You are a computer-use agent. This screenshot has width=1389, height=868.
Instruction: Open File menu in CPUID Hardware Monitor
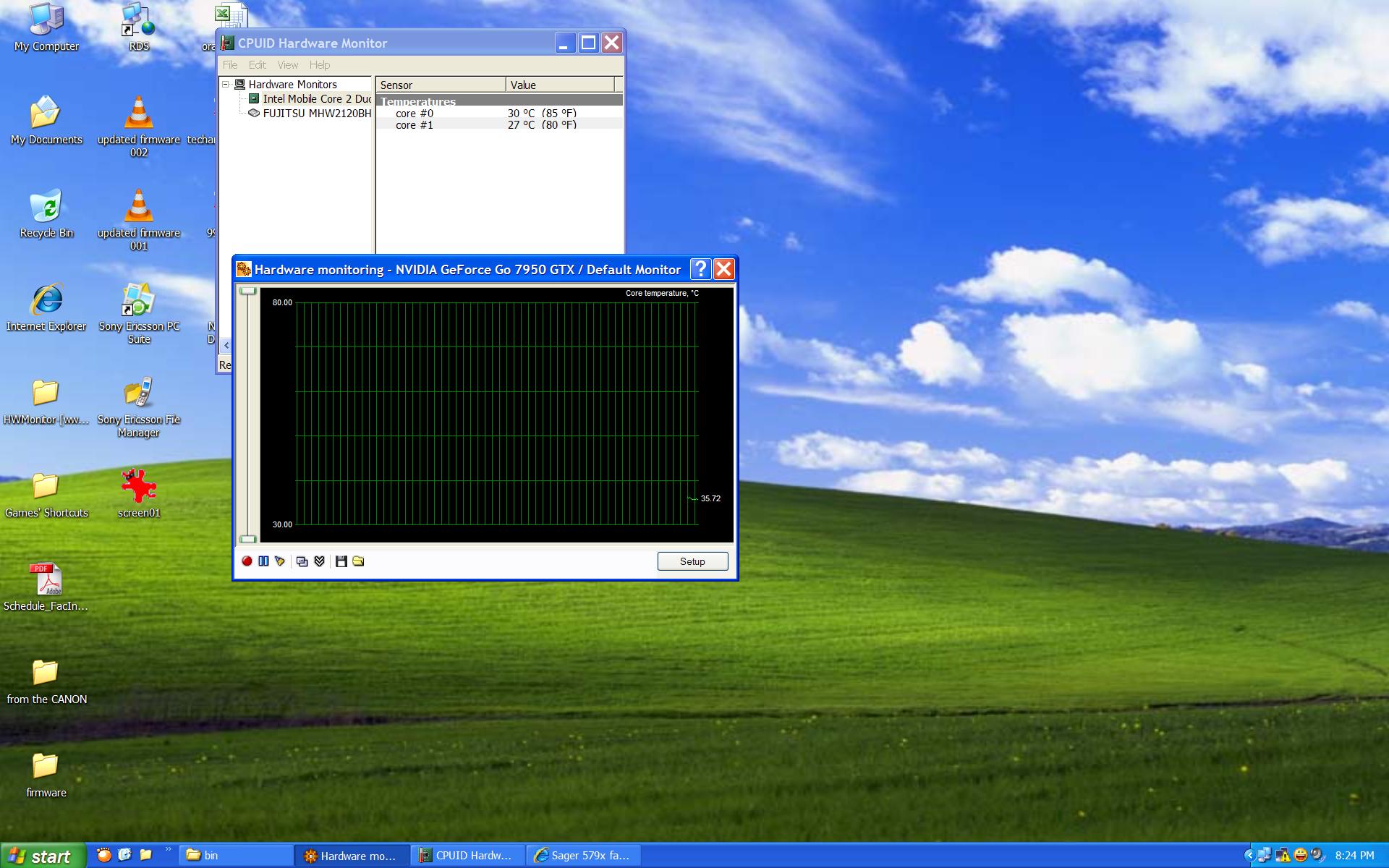pos(230,65)
